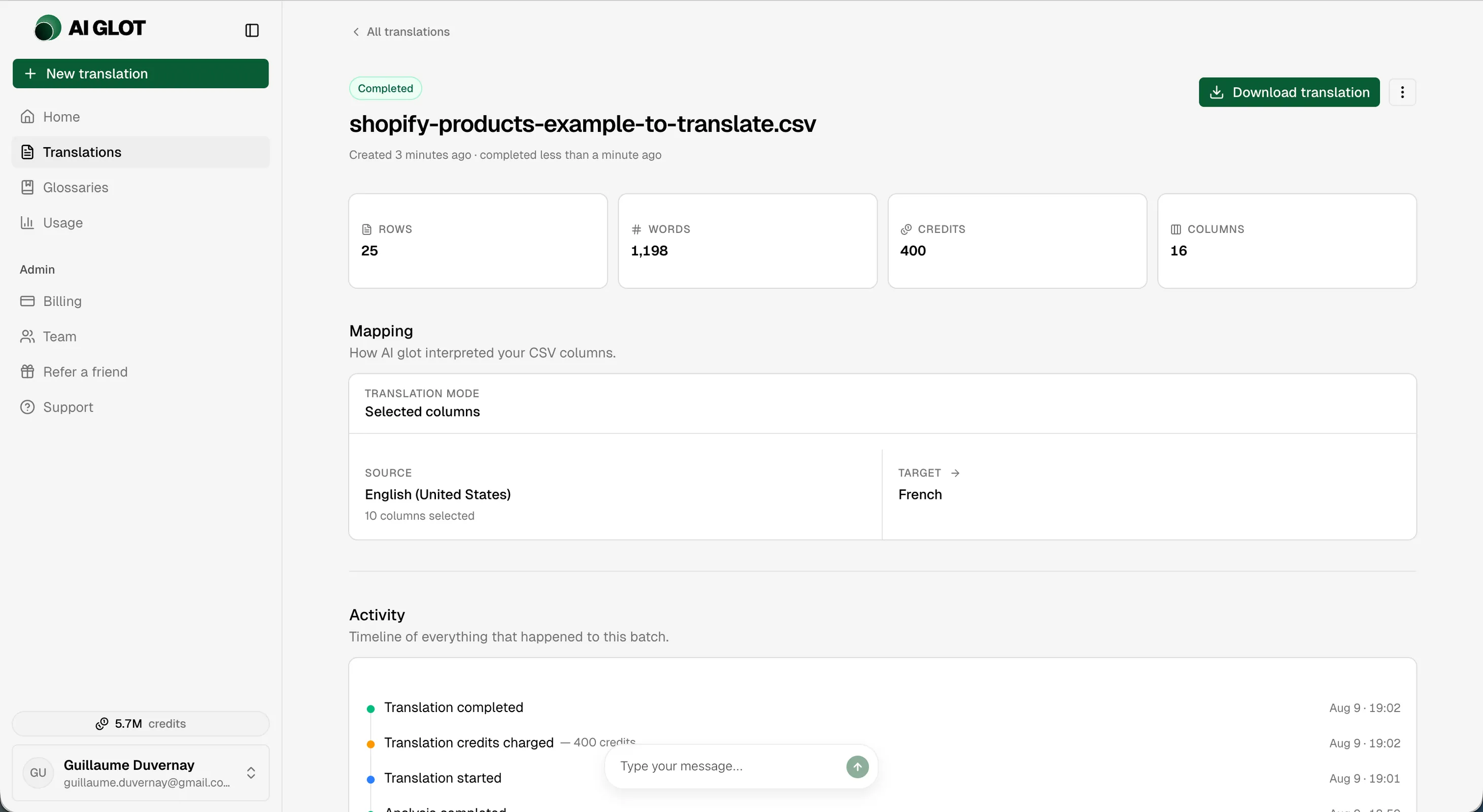1483x812 pixels.
Task: Open the 5.7M credits balance
Action: (x=141, y=723)
